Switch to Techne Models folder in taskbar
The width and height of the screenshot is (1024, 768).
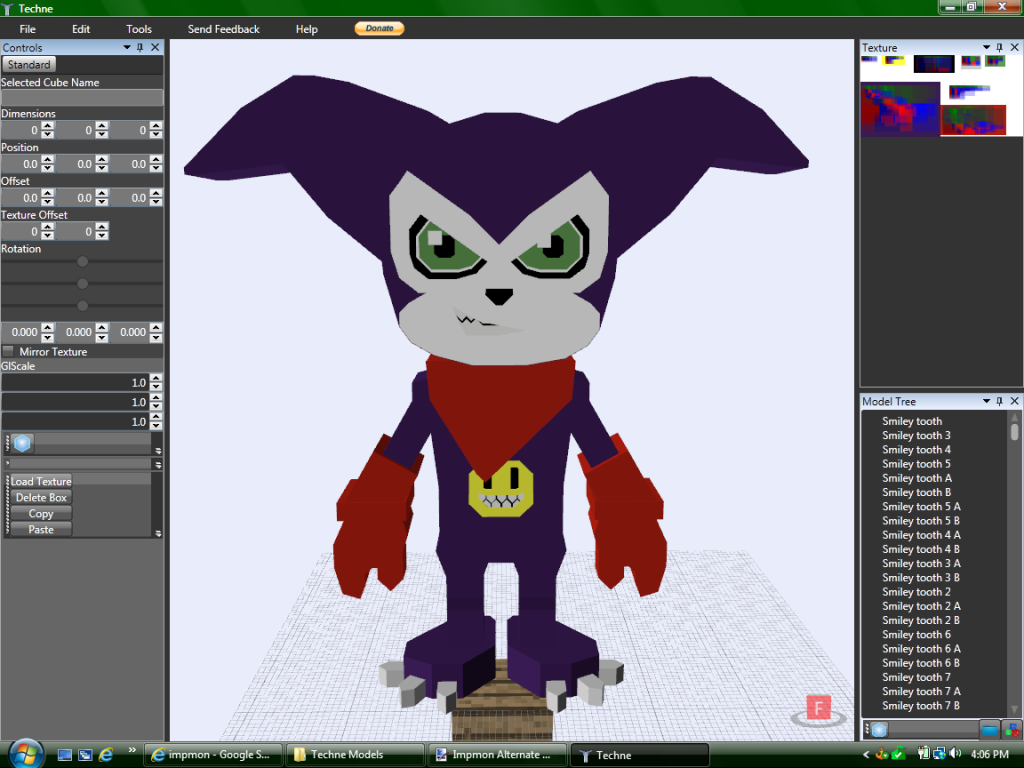coord(355,755)
